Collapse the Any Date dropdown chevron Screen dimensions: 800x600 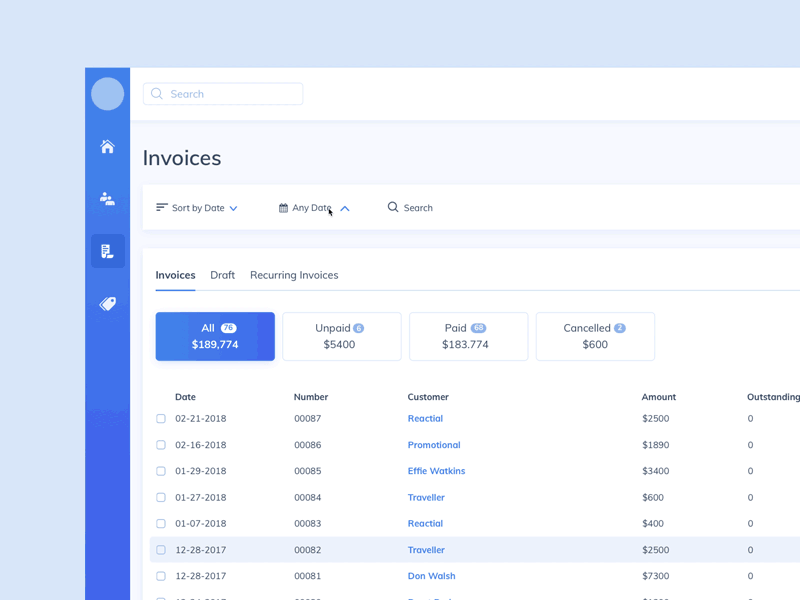pyautogui.click(x=344, y=208)
